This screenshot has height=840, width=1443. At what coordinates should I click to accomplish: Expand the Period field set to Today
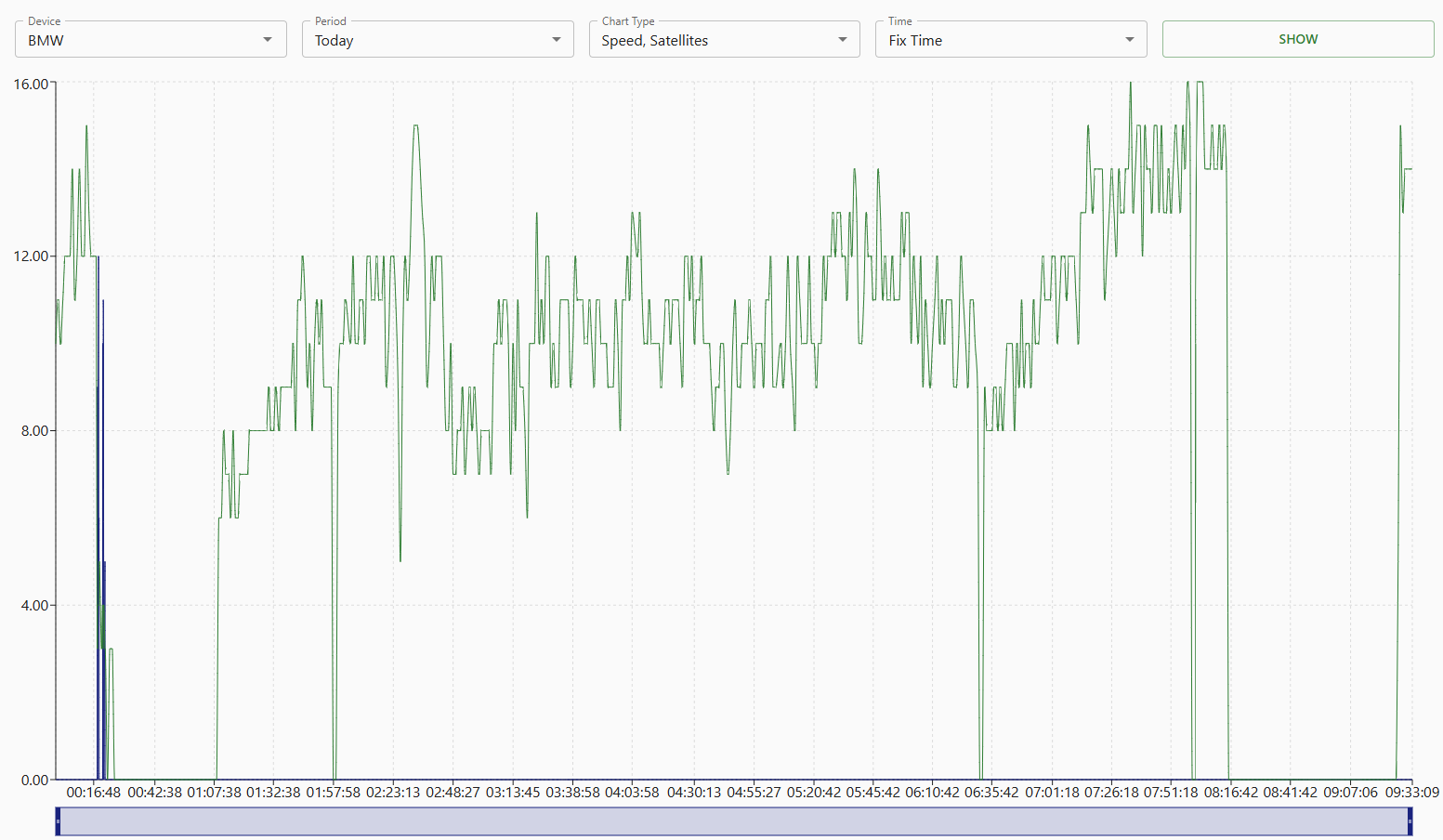427,40
